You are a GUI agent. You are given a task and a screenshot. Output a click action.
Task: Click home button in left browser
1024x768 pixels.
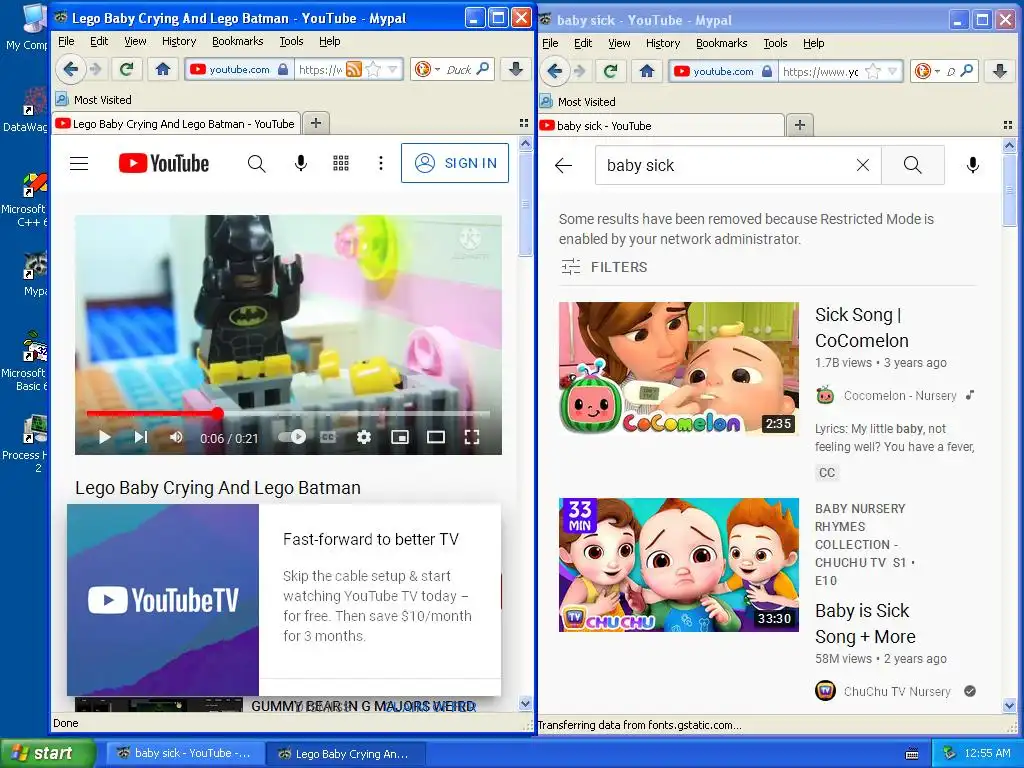(x=163, y=69)
